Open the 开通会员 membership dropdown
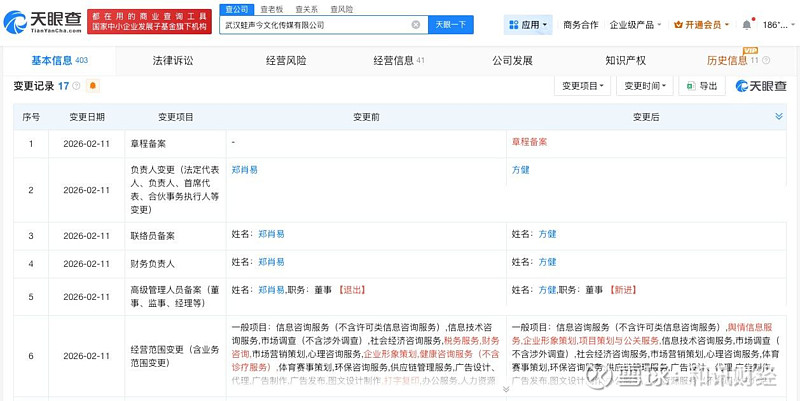Screen dimensions: 800x401 [x=701, y=24]
